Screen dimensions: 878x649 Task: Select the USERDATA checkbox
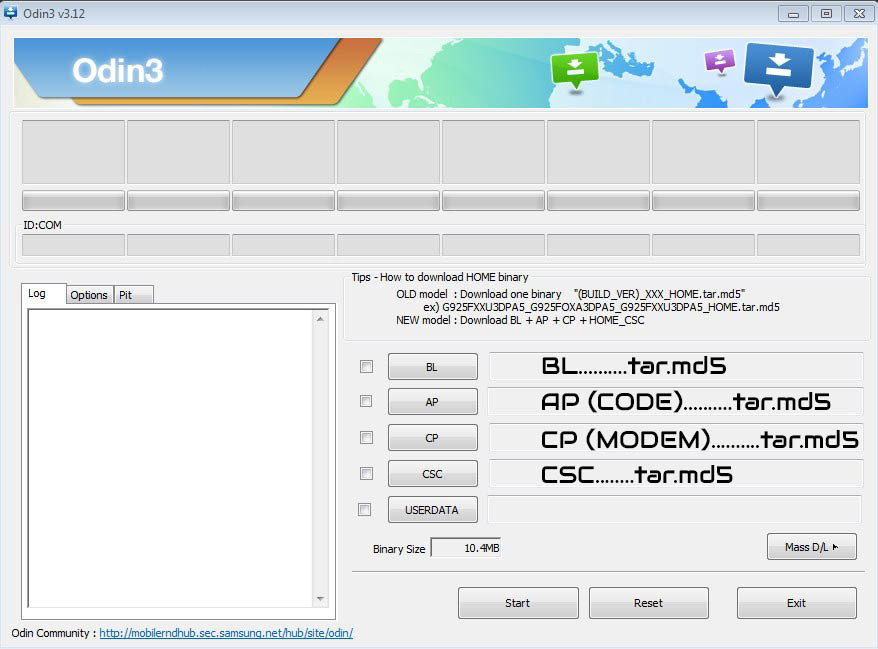[x=366, y=510]
